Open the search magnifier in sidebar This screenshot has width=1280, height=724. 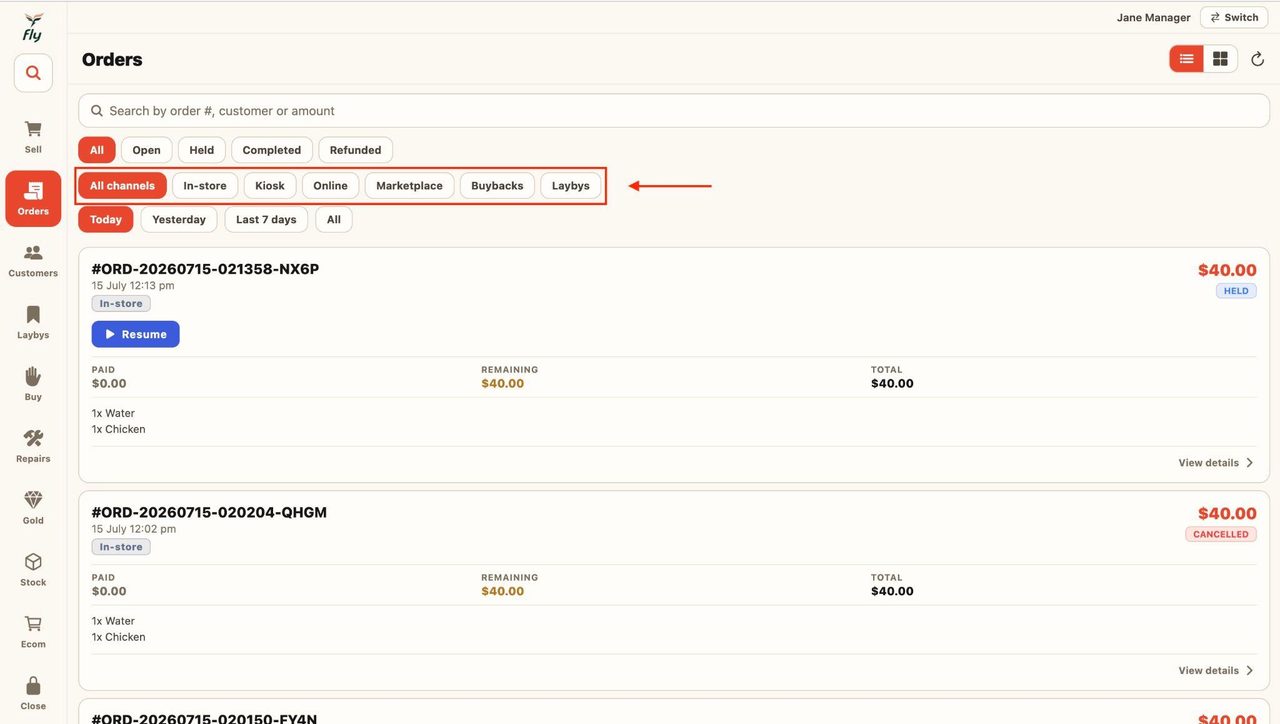(33, 73)
